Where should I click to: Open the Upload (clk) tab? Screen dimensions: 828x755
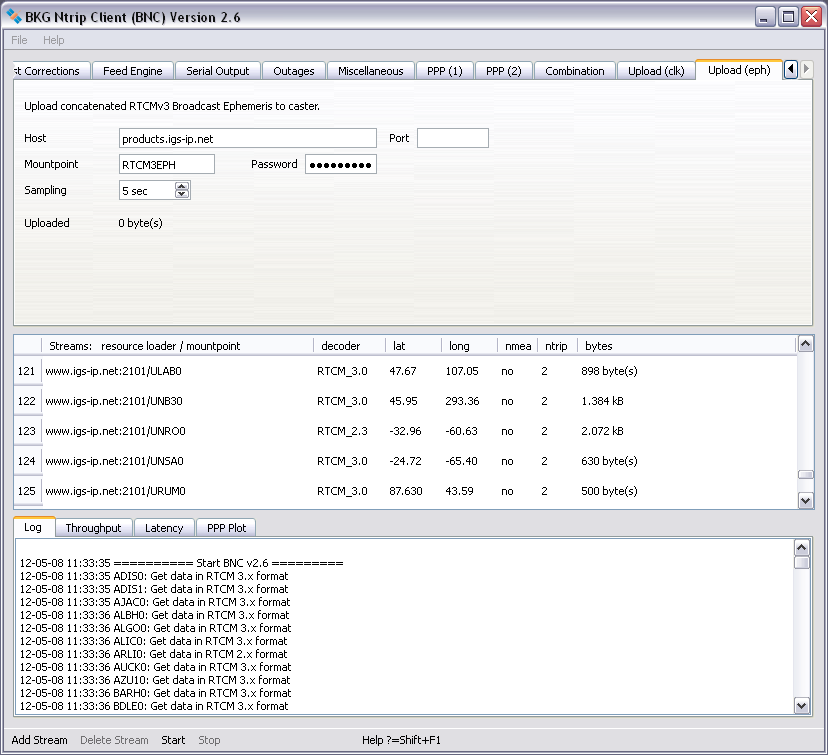[656, 71]
